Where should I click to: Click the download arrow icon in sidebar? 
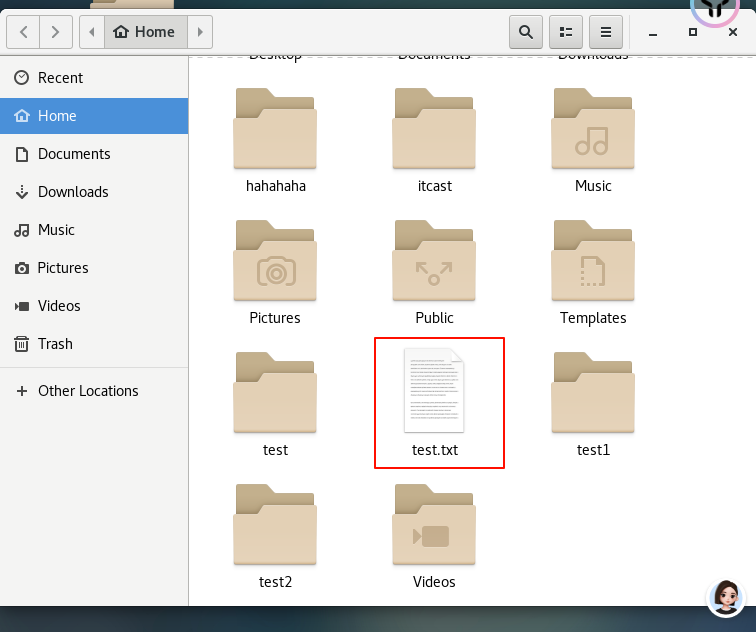21,192
